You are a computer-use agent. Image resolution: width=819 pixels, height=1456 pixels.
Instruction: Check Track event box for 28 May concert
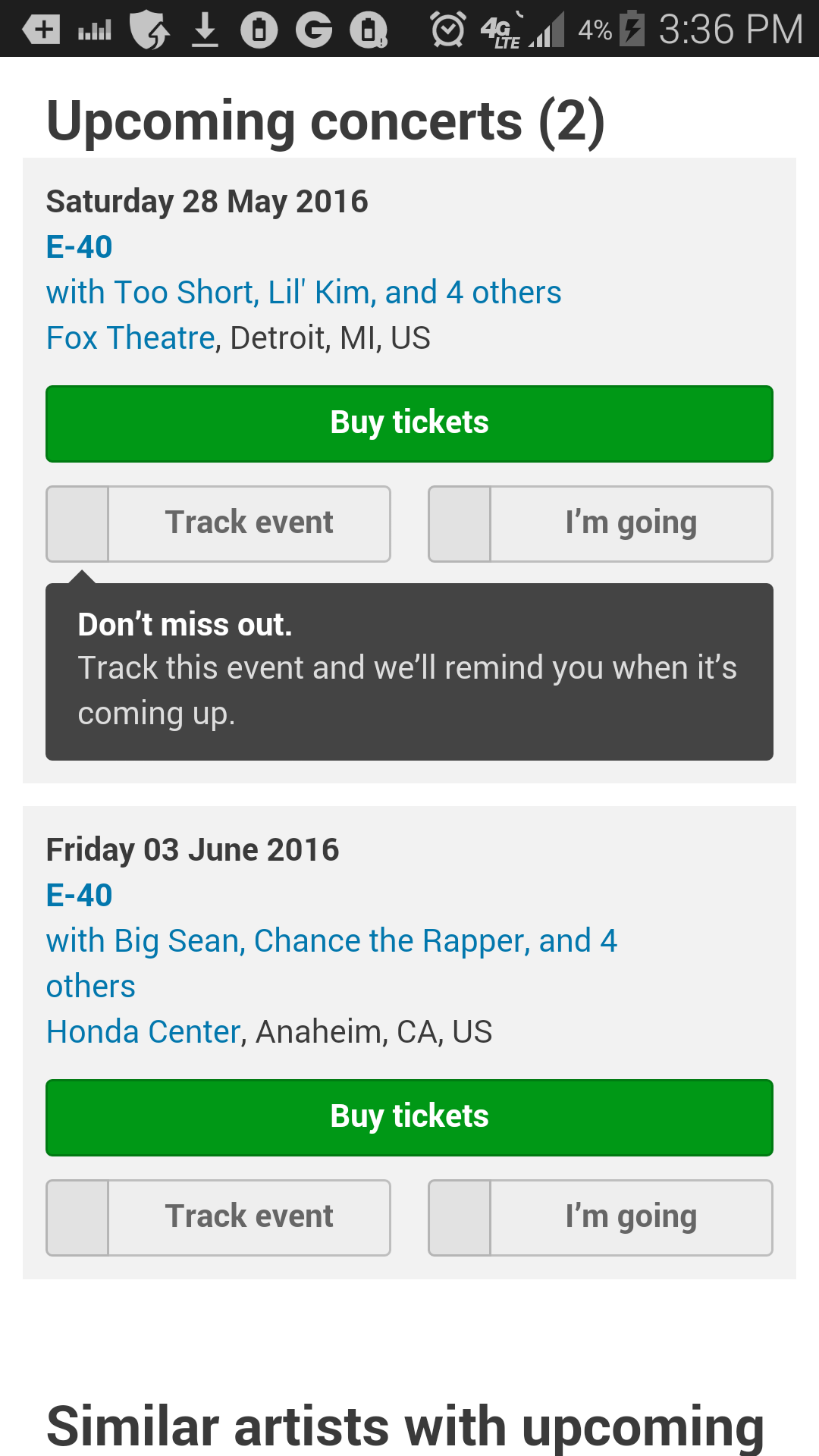[77, 524]
